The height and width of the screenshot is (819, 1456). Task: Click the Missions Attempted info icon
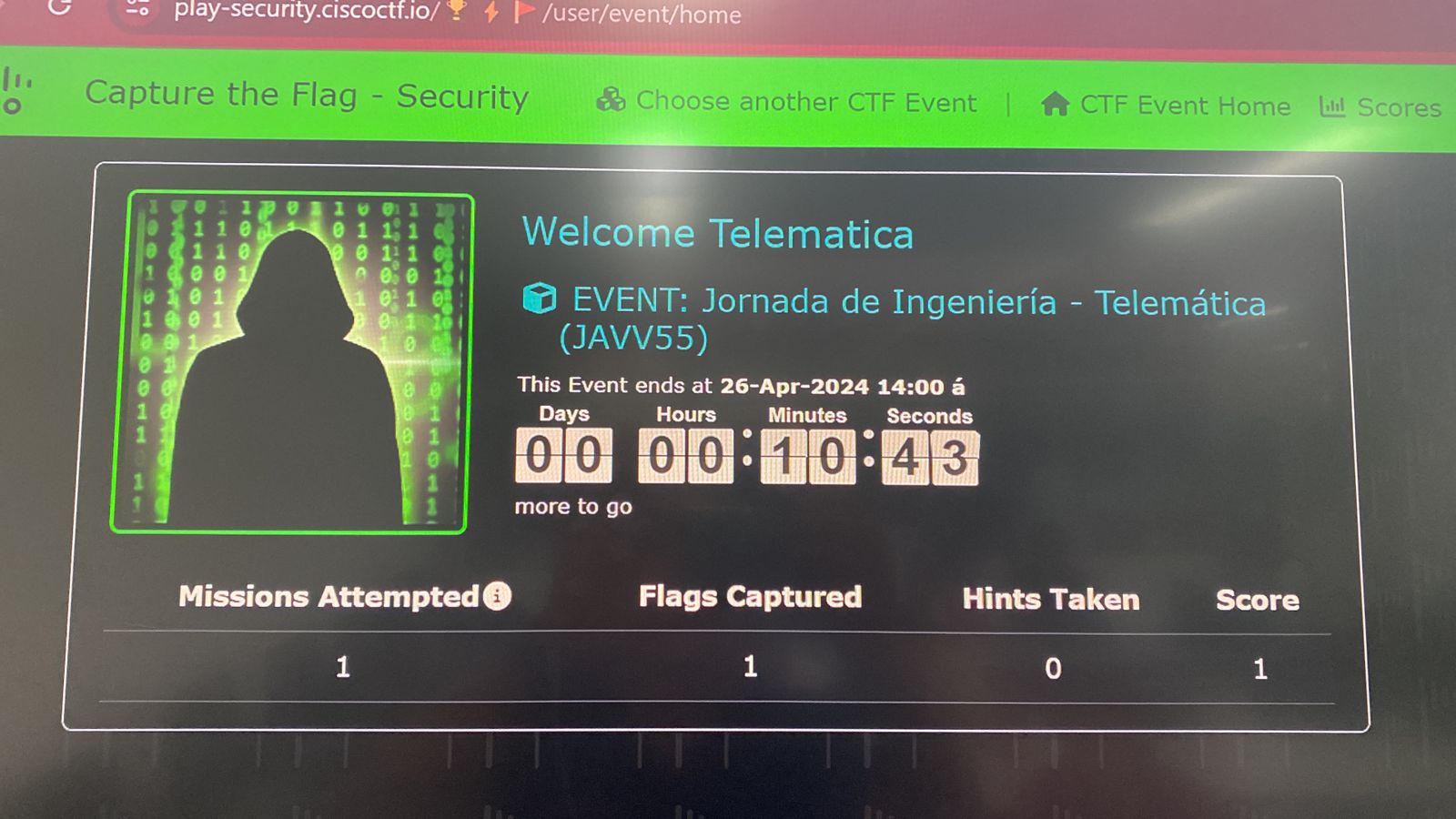click(x=497, y=596)
